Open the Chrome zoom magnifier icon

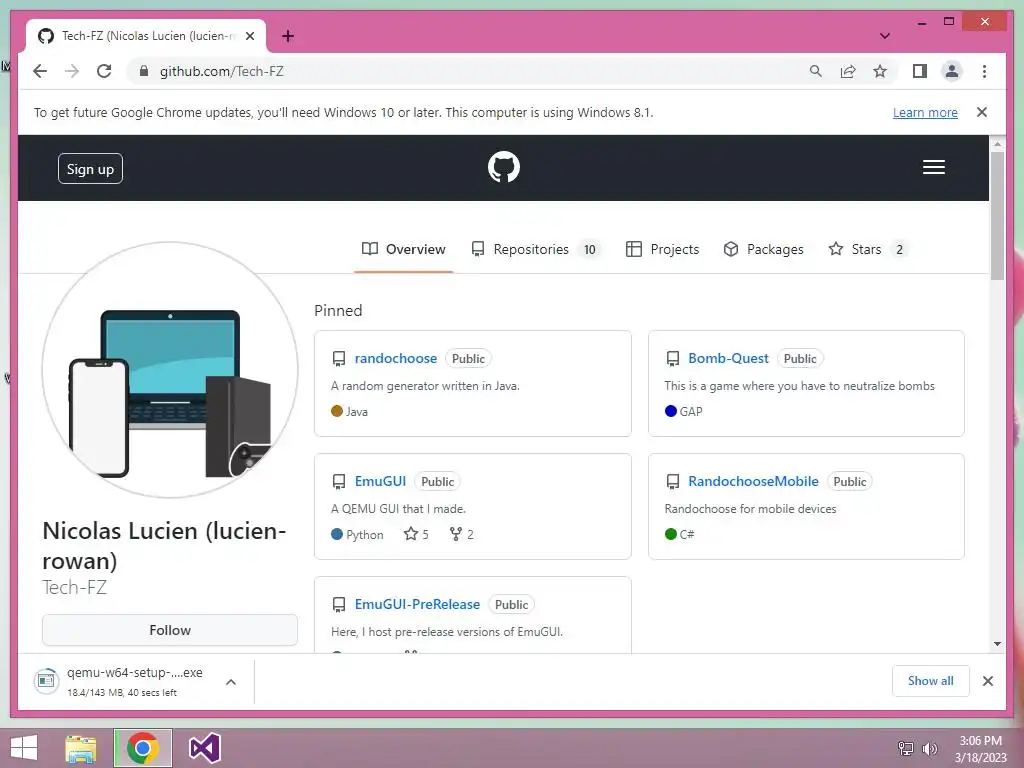pos(816,71)
